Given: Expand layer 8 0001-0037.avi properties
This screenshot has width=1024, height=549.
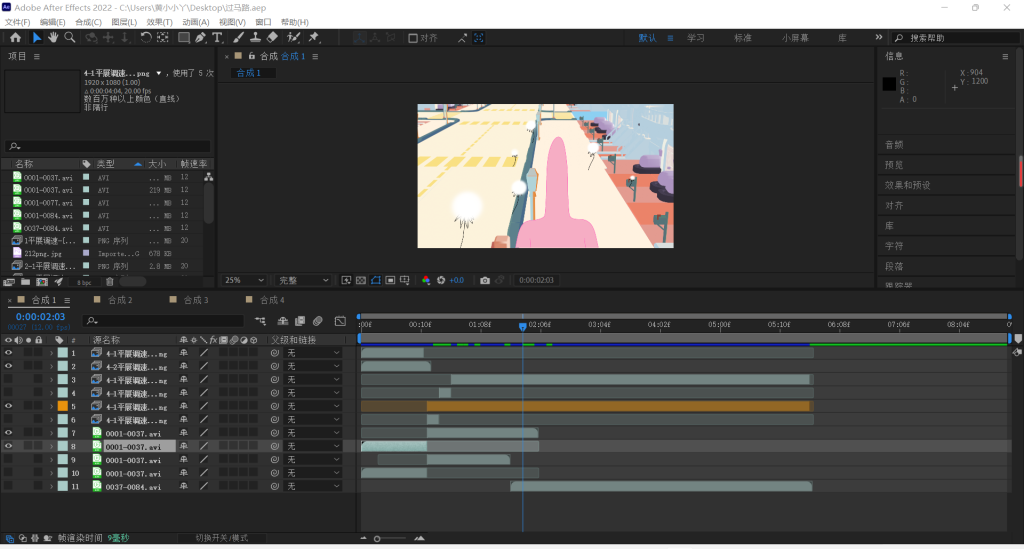Looking at the screenshot, I should pos(52,447).
